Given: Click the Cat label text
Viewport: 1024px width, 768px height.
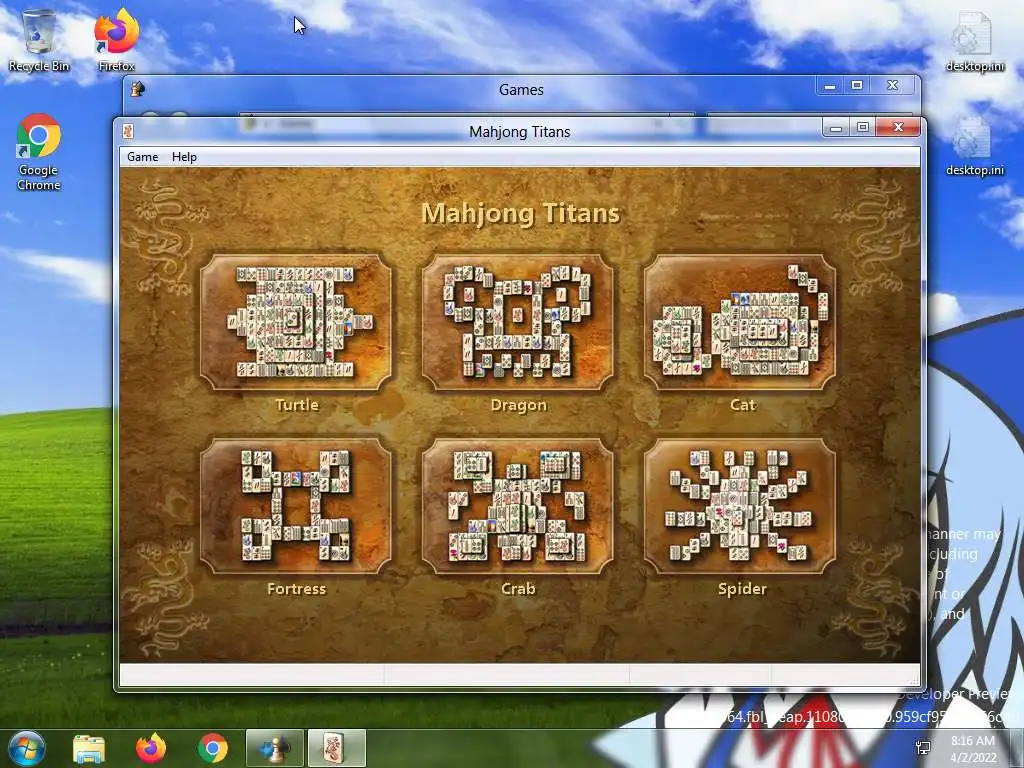Looking at the screenshot, I should pos(743,405).
